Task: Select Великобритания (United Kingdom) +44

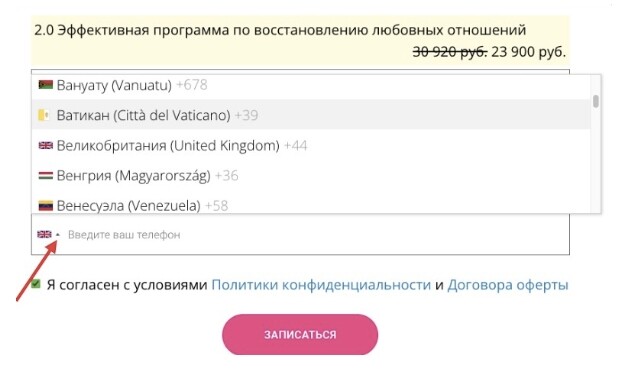Action: (311, 145)
